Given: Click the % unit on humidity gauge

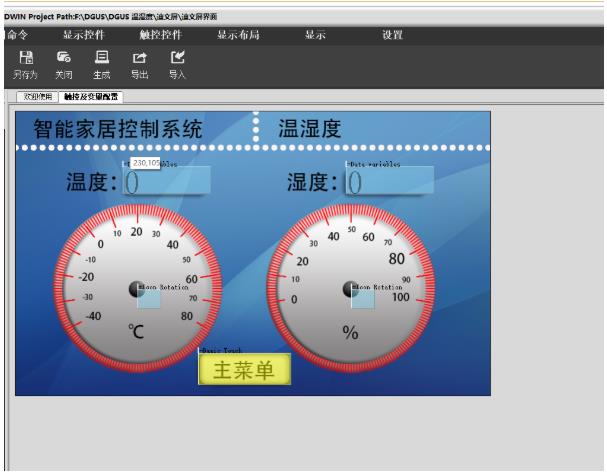Looking at the screenshot, I should point(350,332).
